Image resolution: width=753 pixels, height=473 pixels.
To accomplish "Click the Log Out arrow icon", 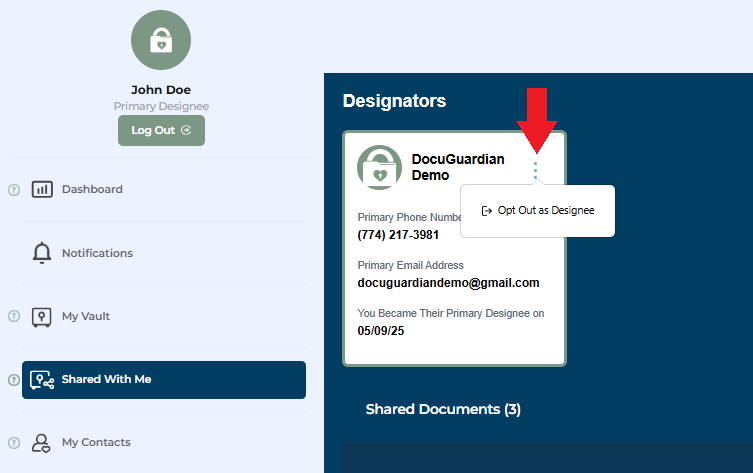I will (x=186, y=130).
